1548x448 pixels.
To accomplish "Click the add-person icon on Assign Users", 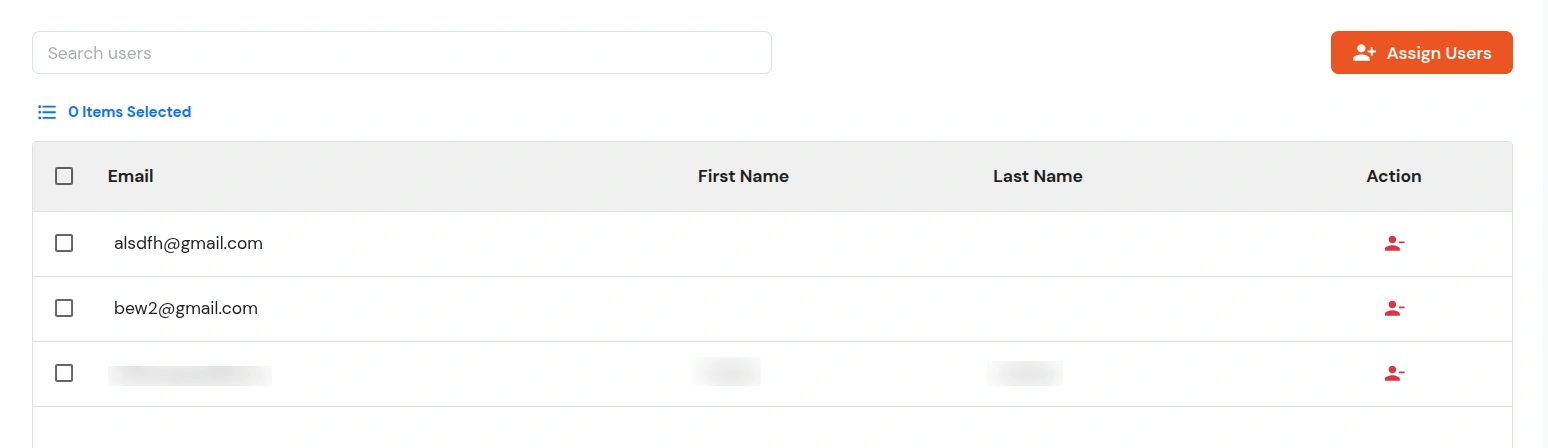I will pos(1364,53).
